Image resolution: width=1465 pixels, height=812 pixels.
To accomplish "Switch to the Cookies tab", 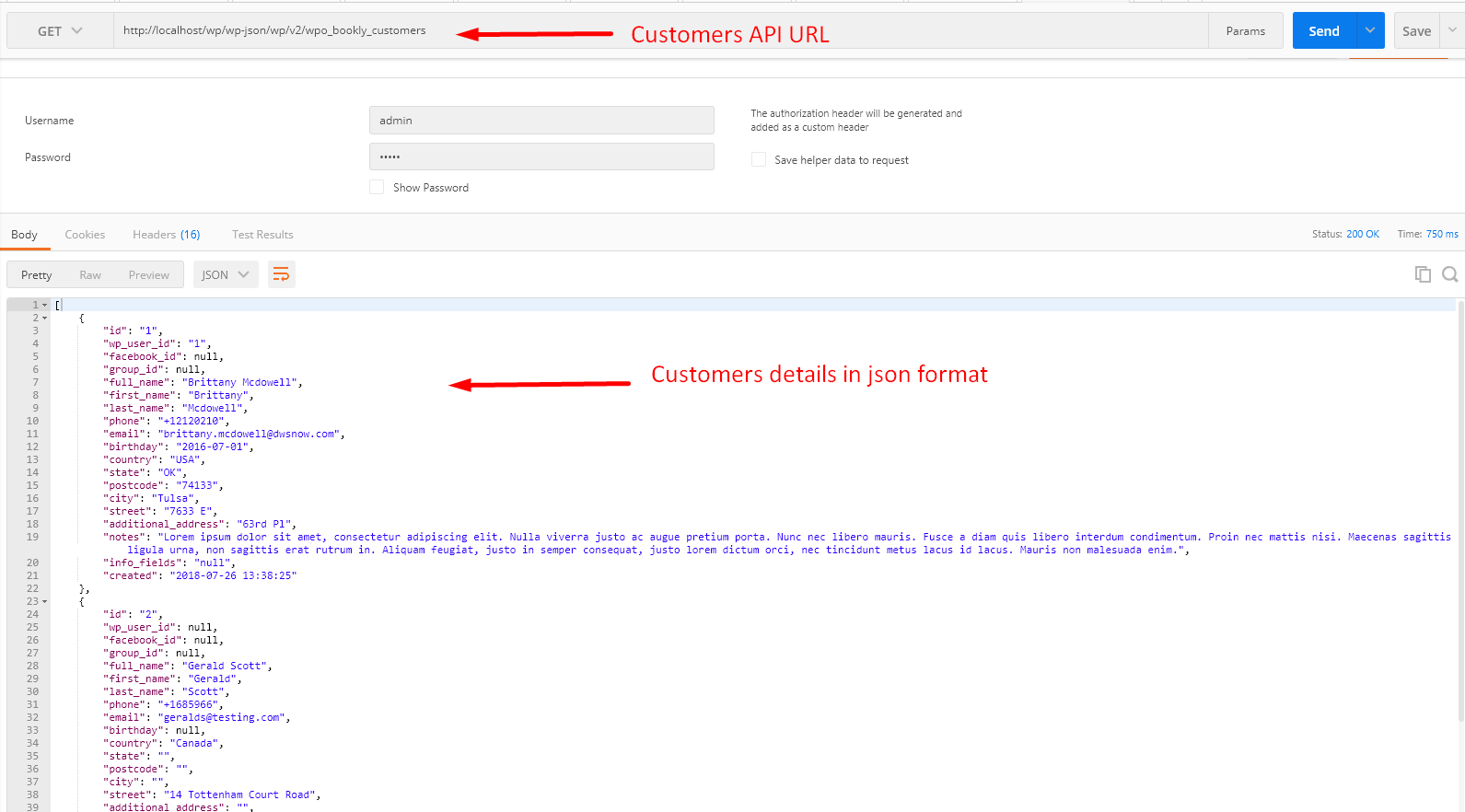I will coord(85,235).
